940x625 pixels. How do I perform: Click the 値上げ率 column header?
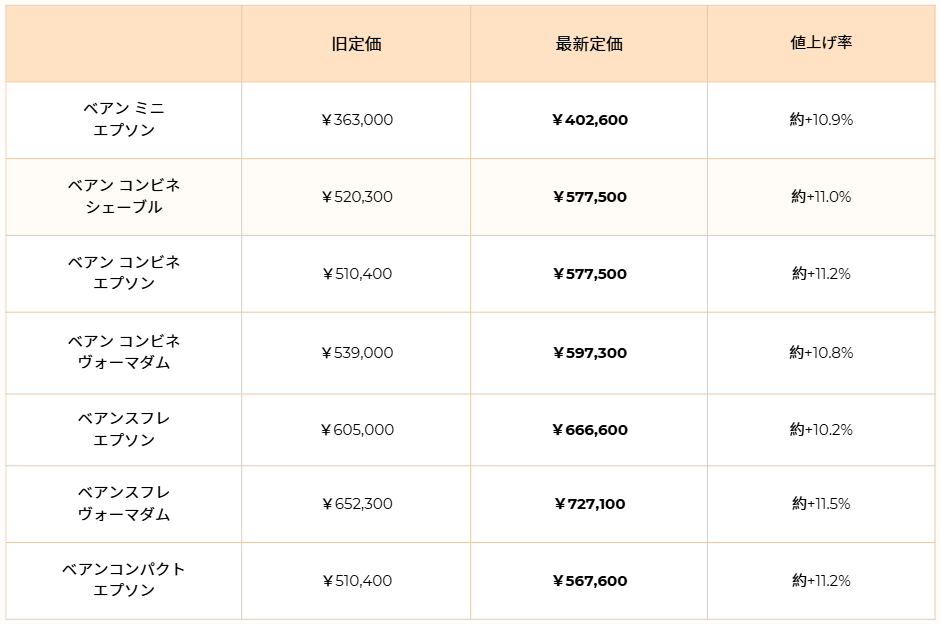coord(820,43)
